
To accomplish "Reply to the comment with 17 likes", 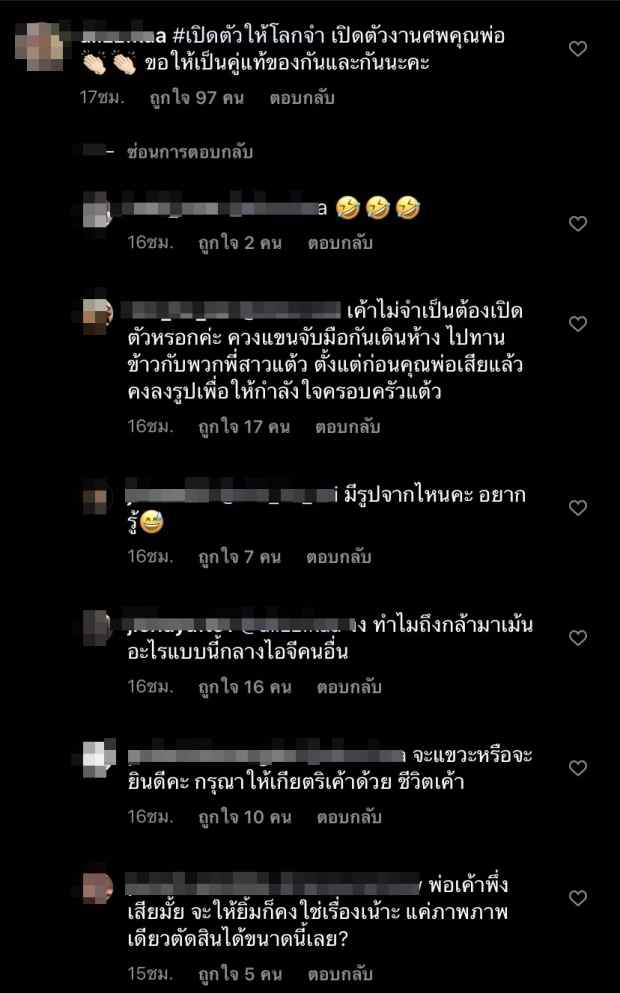I will (348, 427).
